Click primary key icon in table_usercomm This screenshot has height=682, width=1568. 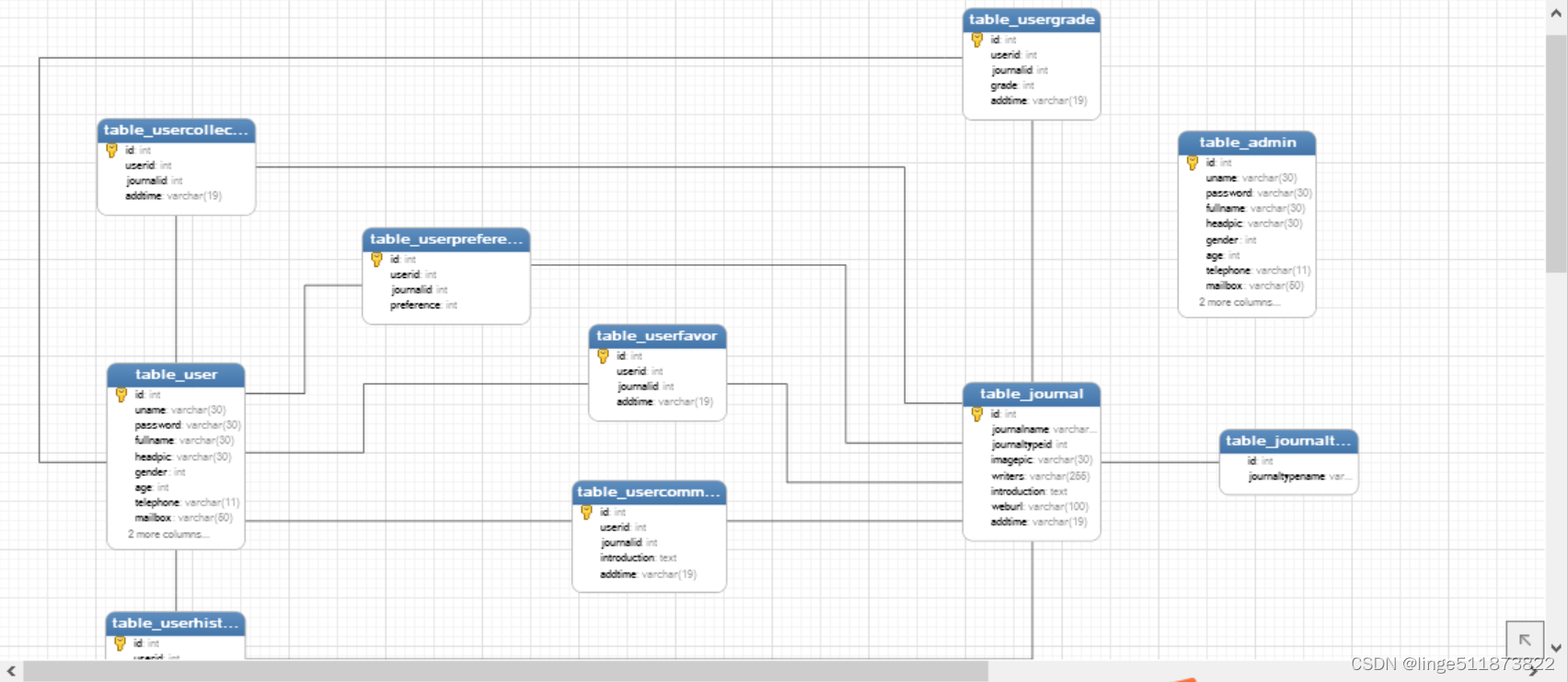click(587, 514)
